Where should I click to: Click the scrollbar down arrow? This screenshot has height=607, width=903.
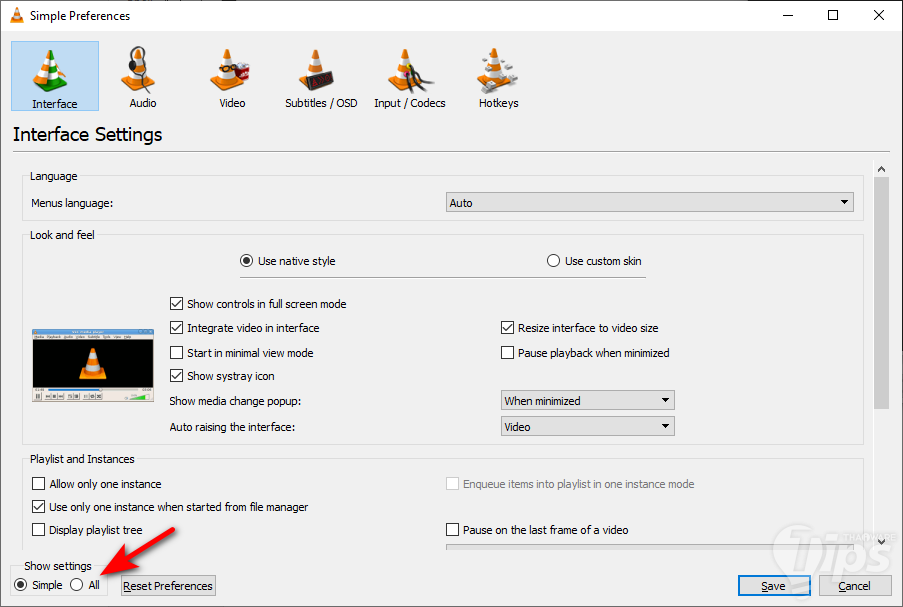[x=881, y=541]
